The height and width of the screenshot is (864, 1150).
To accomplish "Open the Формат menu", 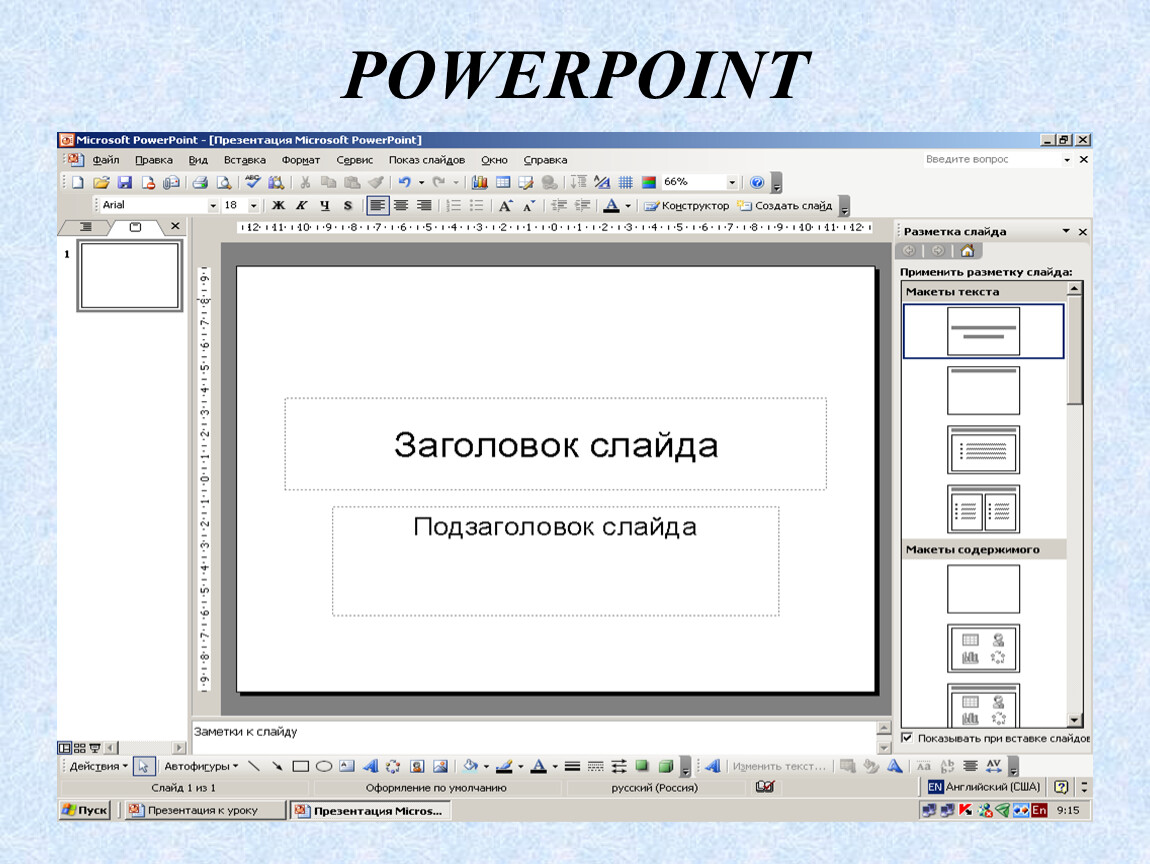I will click(301, 160).
